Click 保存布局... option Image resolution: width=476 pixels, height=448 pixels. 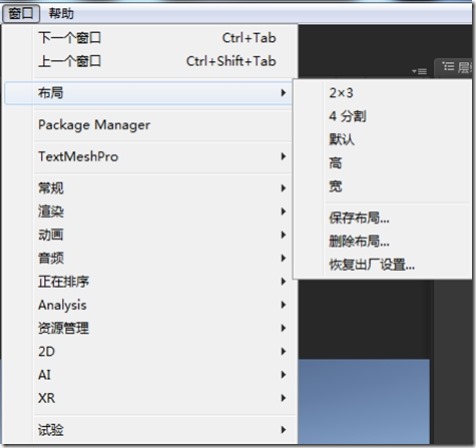383,218
